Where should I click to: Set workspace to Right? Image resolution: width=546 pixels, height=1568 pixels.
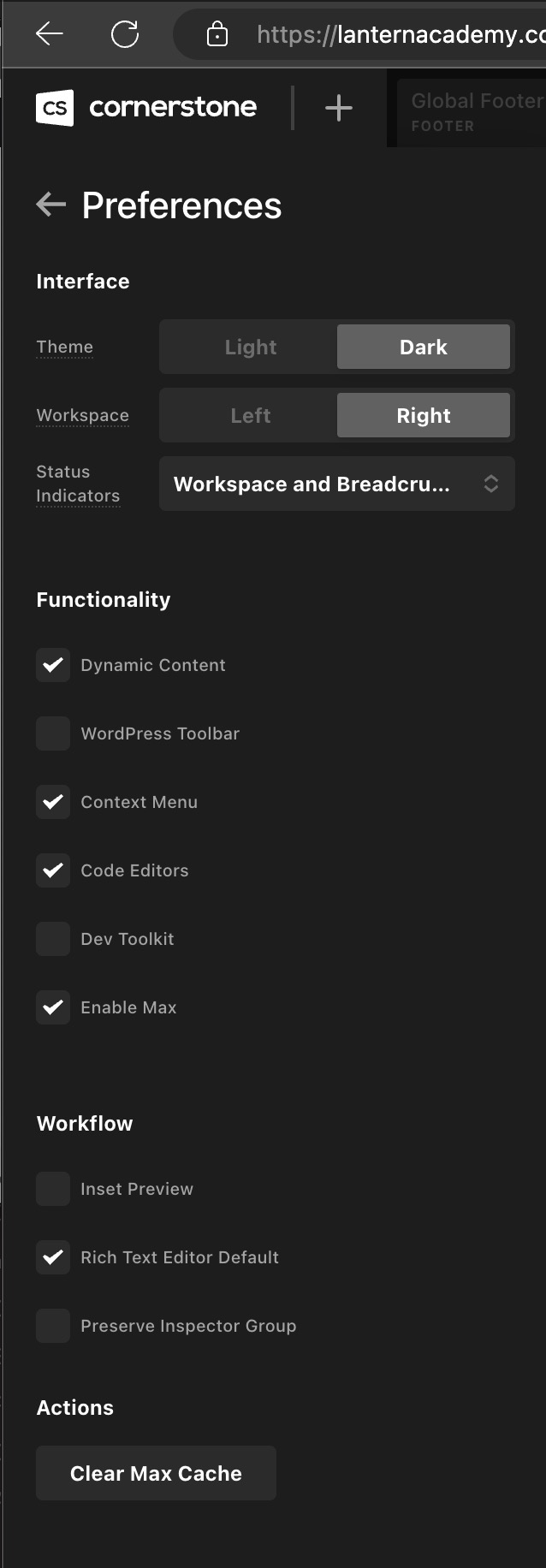click(x=424, y=415)
